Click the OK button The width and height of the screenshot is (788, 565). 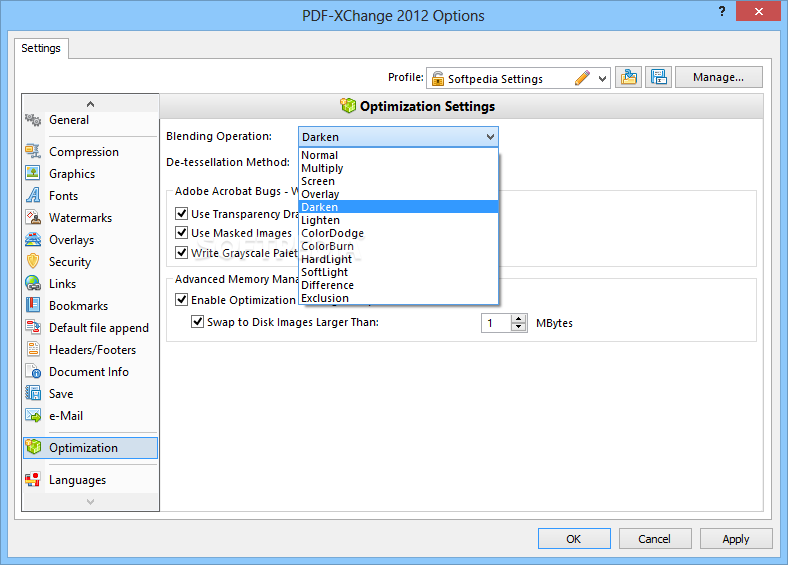click(x=574, y=539)
